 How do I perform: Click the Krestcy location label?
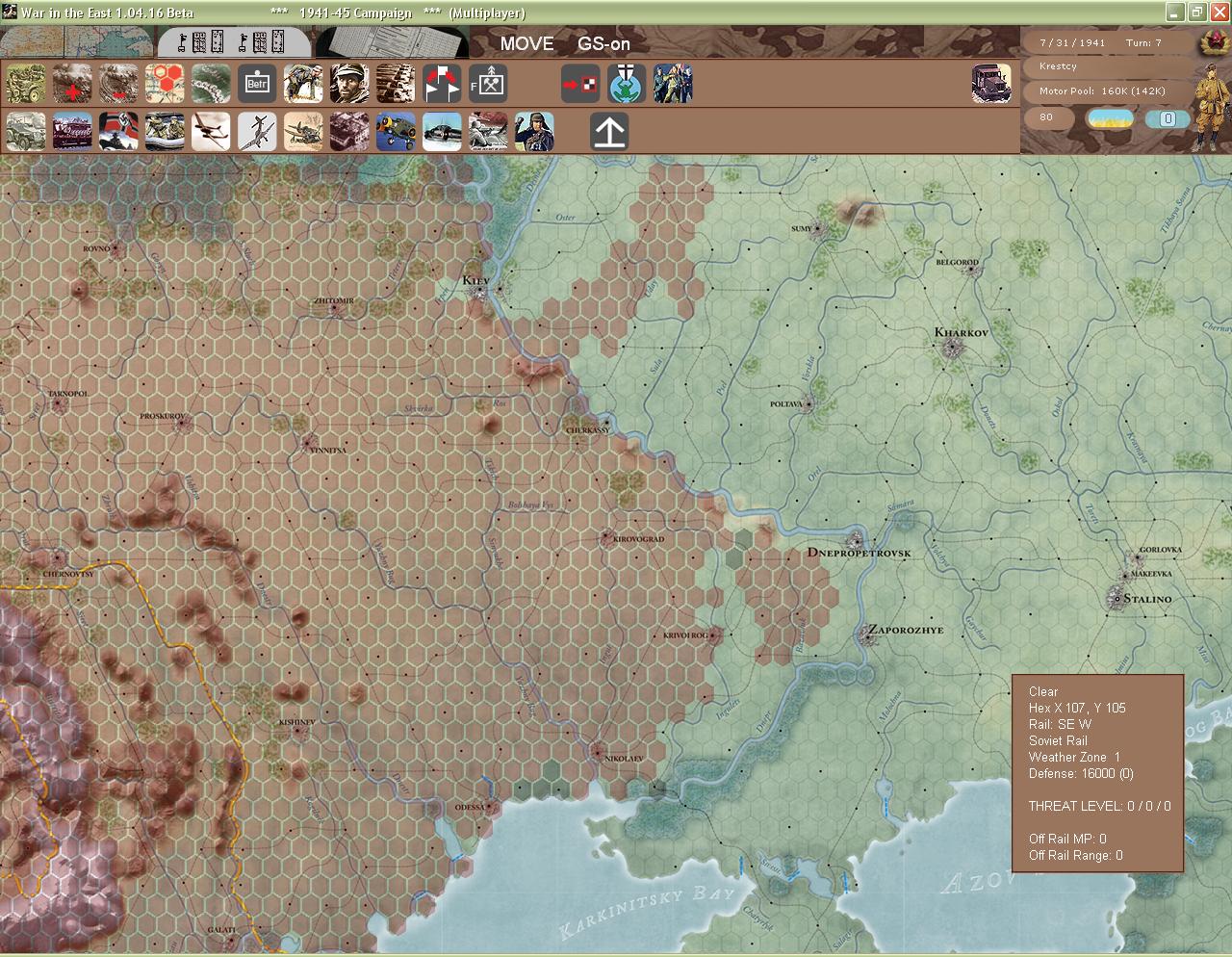point(1107,67)
